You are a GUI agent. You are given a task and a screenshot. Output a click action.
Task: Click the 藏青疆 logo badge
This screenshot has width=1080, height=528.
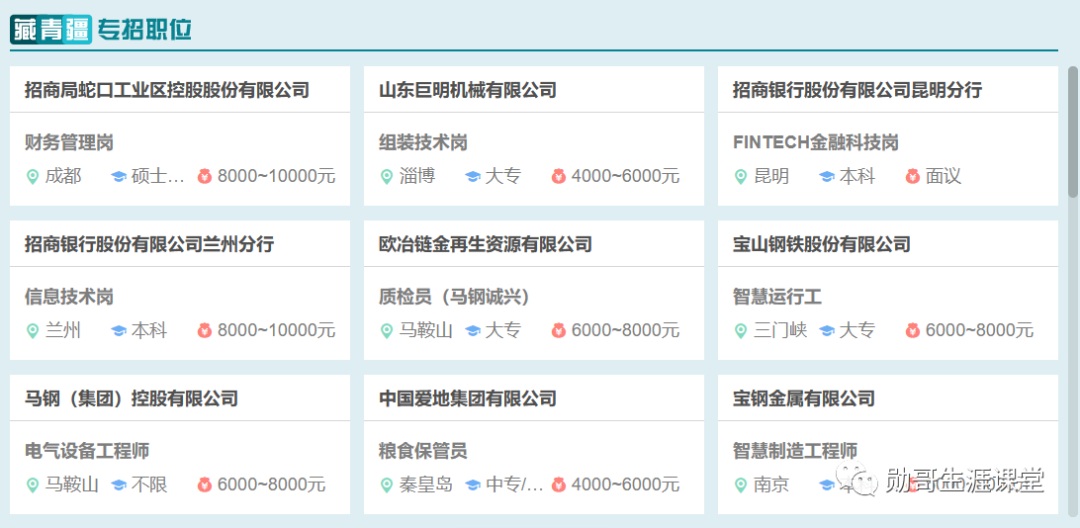tap(50, 30)
